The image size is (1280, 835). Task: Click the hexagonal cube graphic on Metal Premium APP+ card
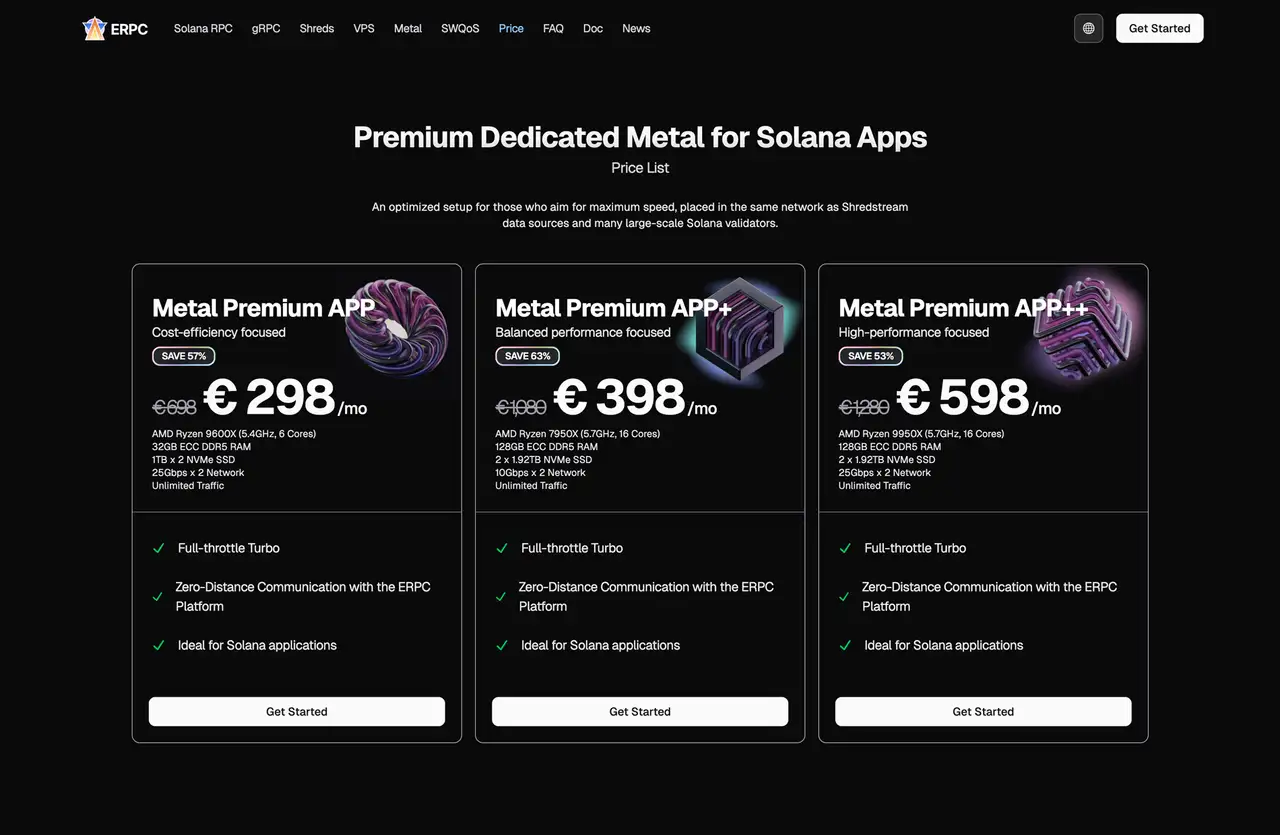pos(740,330)
